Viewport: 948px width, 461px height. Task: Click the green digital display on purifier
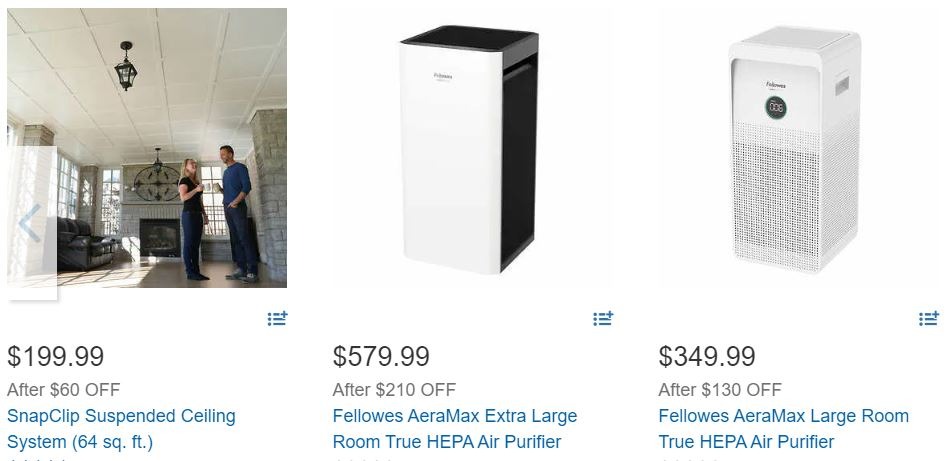(776, 107)
